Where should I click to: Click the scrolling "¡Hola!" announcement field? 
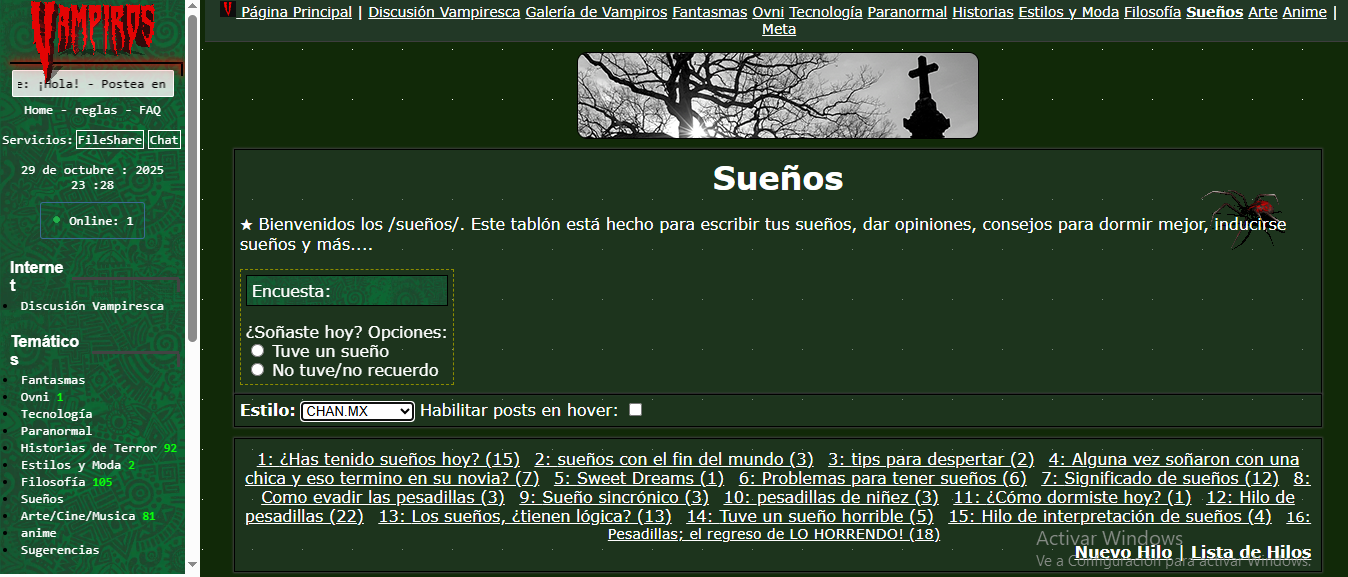pyautogui.click(x=92, y=84)
